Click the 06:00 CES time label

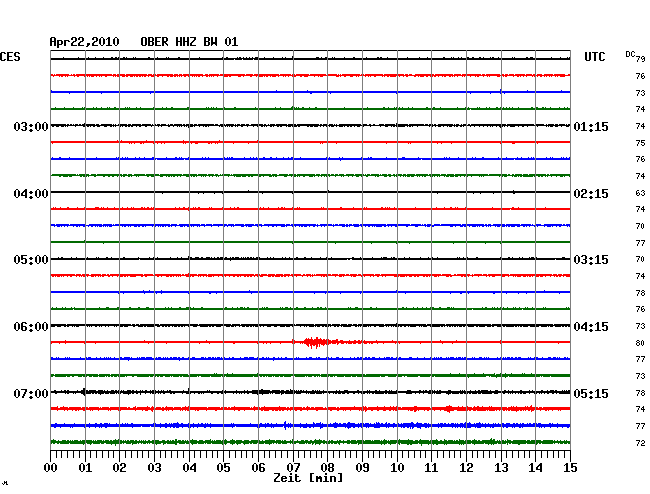(x=31, y=327)
